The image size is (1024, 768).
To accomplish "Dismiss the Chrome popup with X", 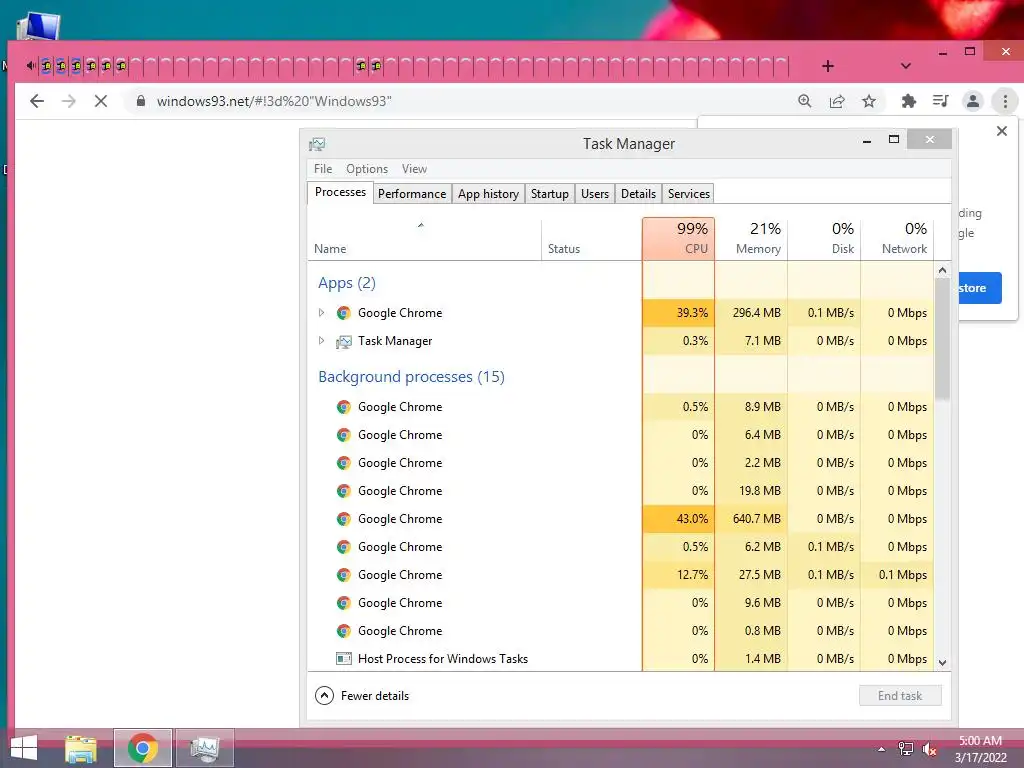I will tap(1002, 131).
